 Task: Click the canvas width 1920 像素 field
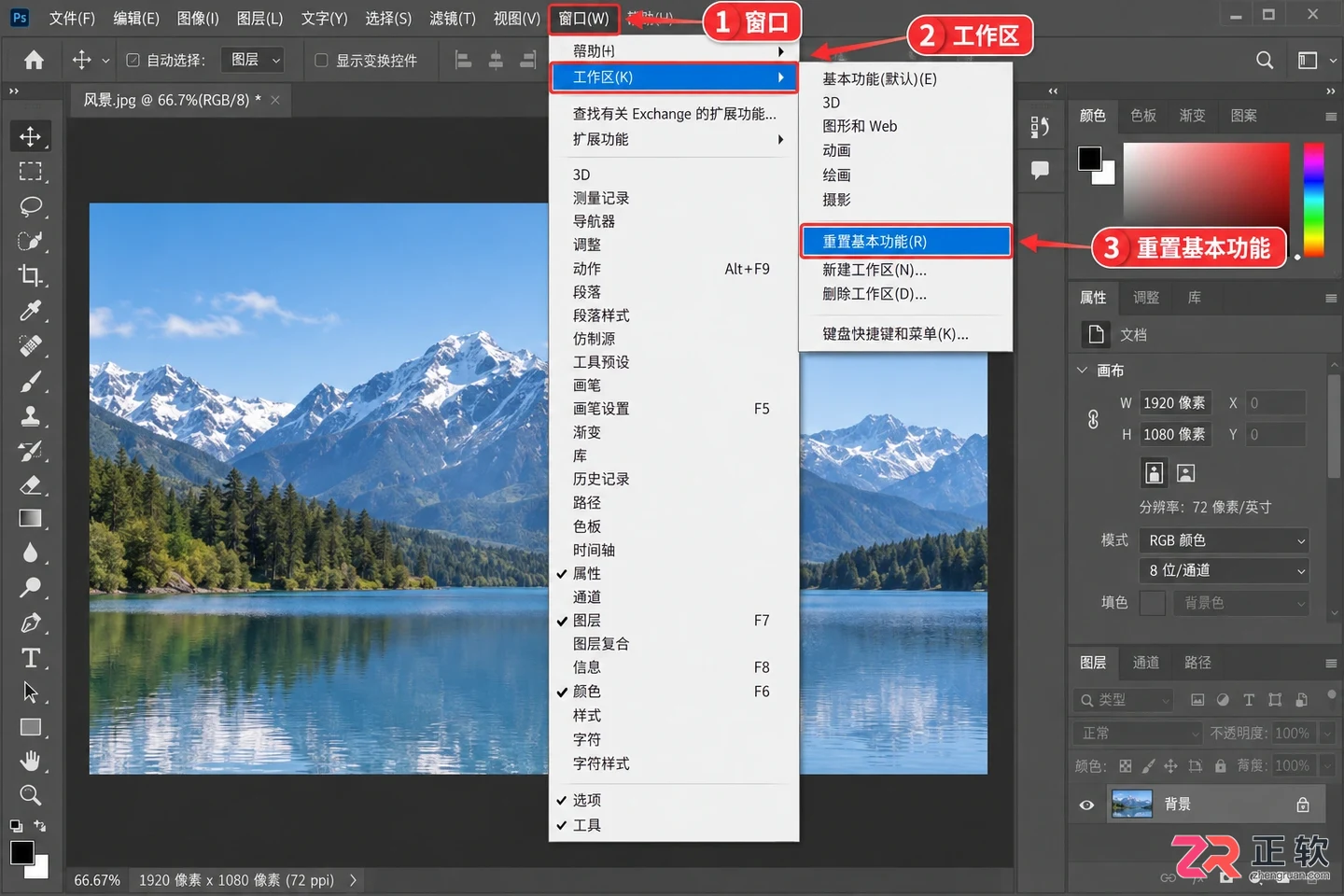click(1175, 403)
